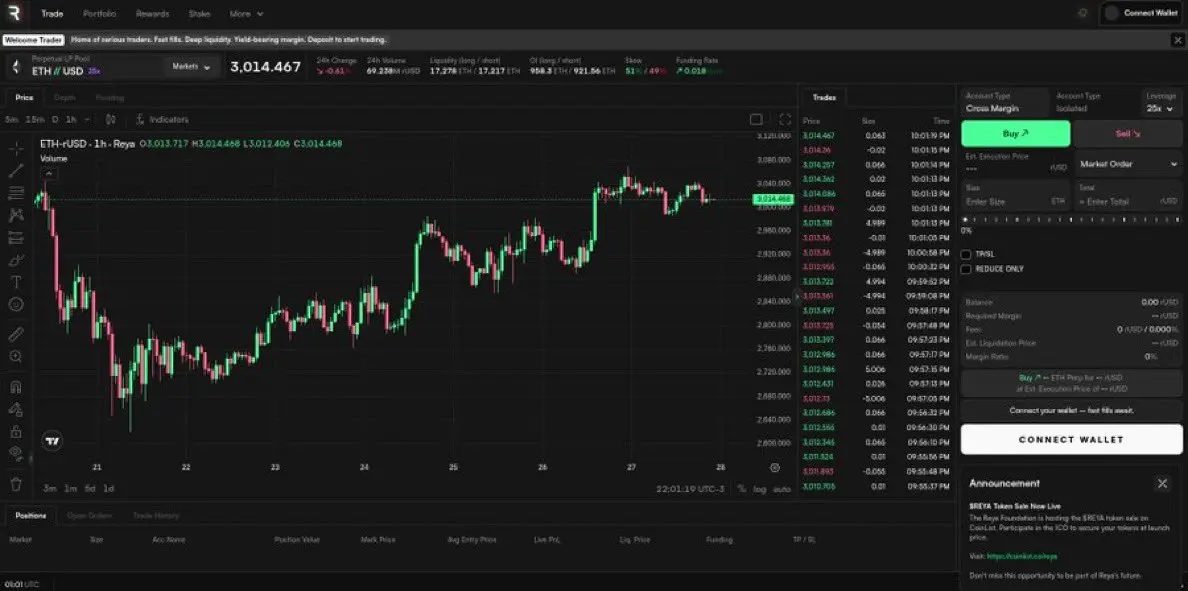Screen dimensions: 1188x591
Task: Open the Indicators menu
Action: click(162, 120)
